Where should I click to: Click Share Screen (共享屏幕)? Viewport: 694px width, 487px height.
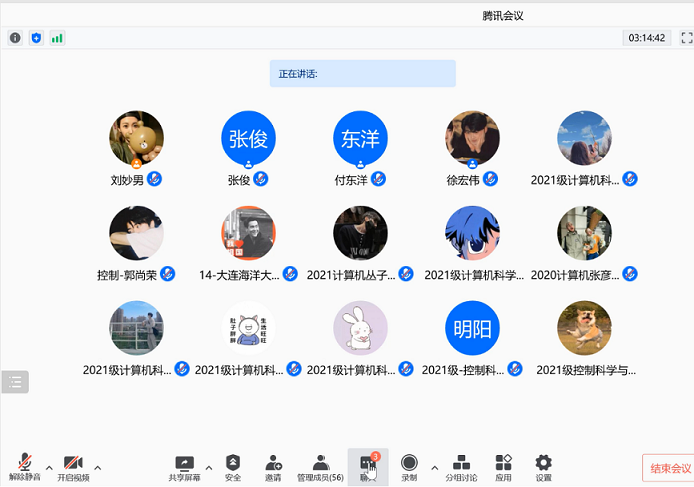point(184,466)
